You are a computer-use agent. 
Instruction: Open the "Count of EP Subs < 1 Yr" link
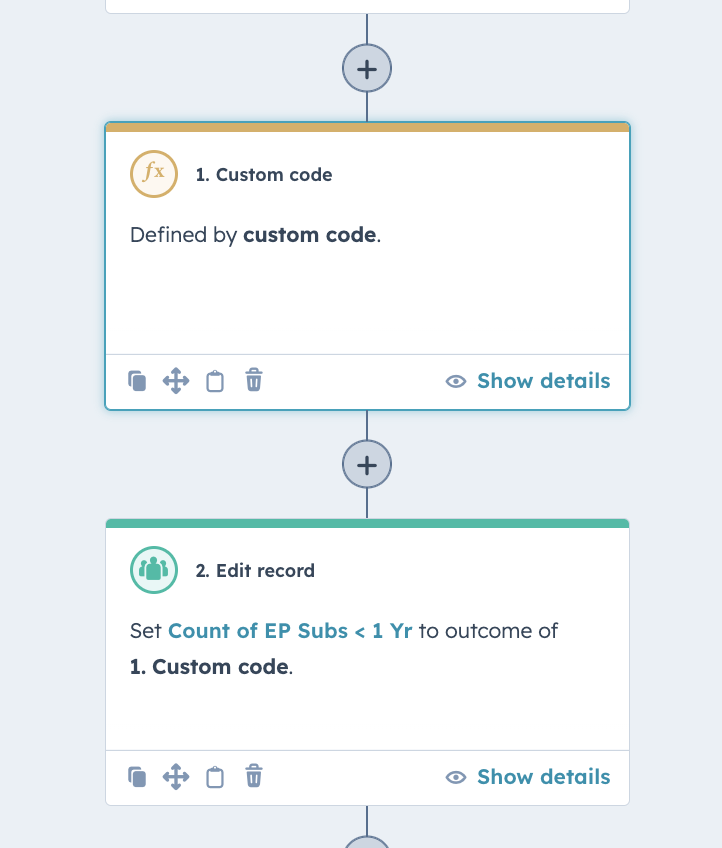(x=290, y=631)
